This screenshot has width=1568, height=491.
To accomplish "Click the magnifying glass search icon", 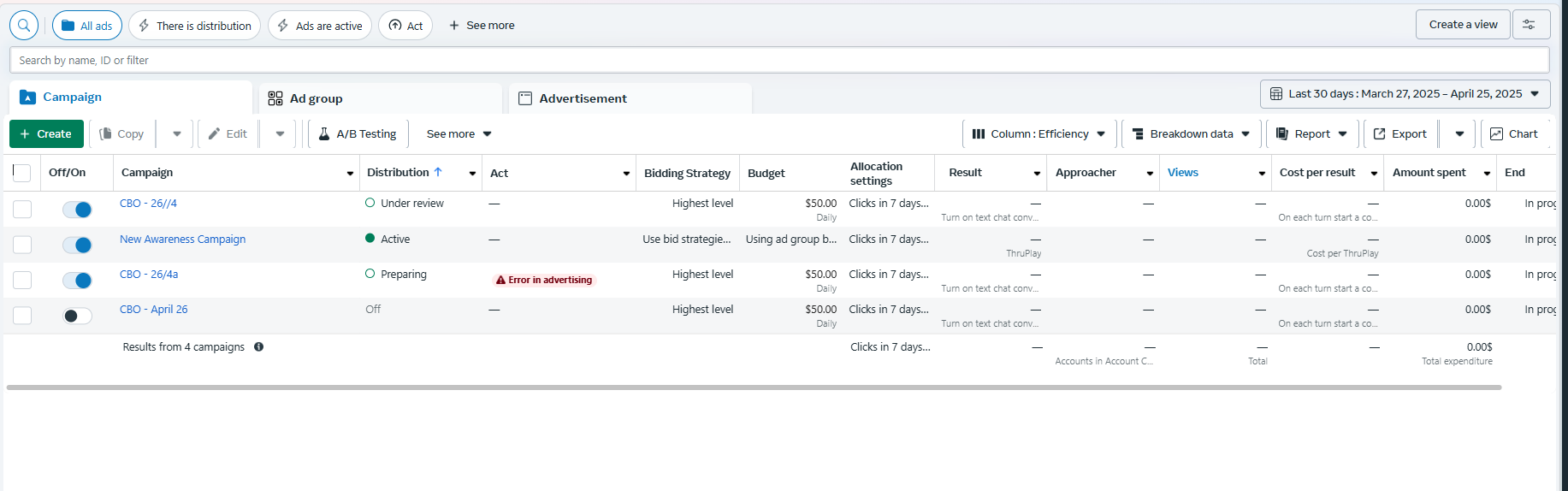I will (24, 25).
